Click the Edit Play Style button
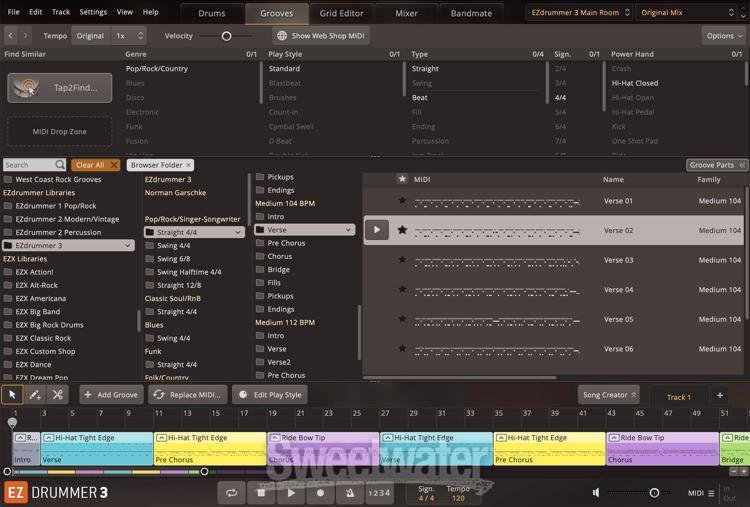This screenshot has height=507, width=750. pos(270,395)
